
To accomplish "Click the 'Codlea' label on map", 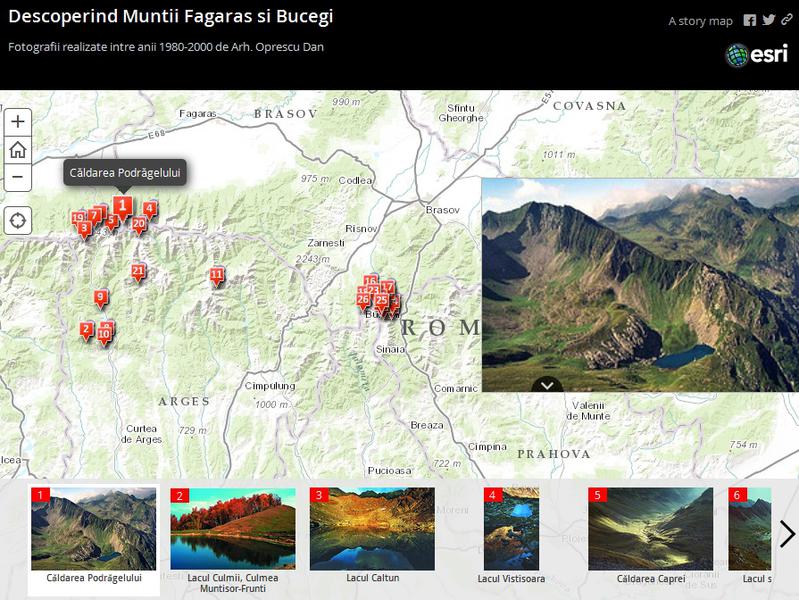I will coord(355,180).
